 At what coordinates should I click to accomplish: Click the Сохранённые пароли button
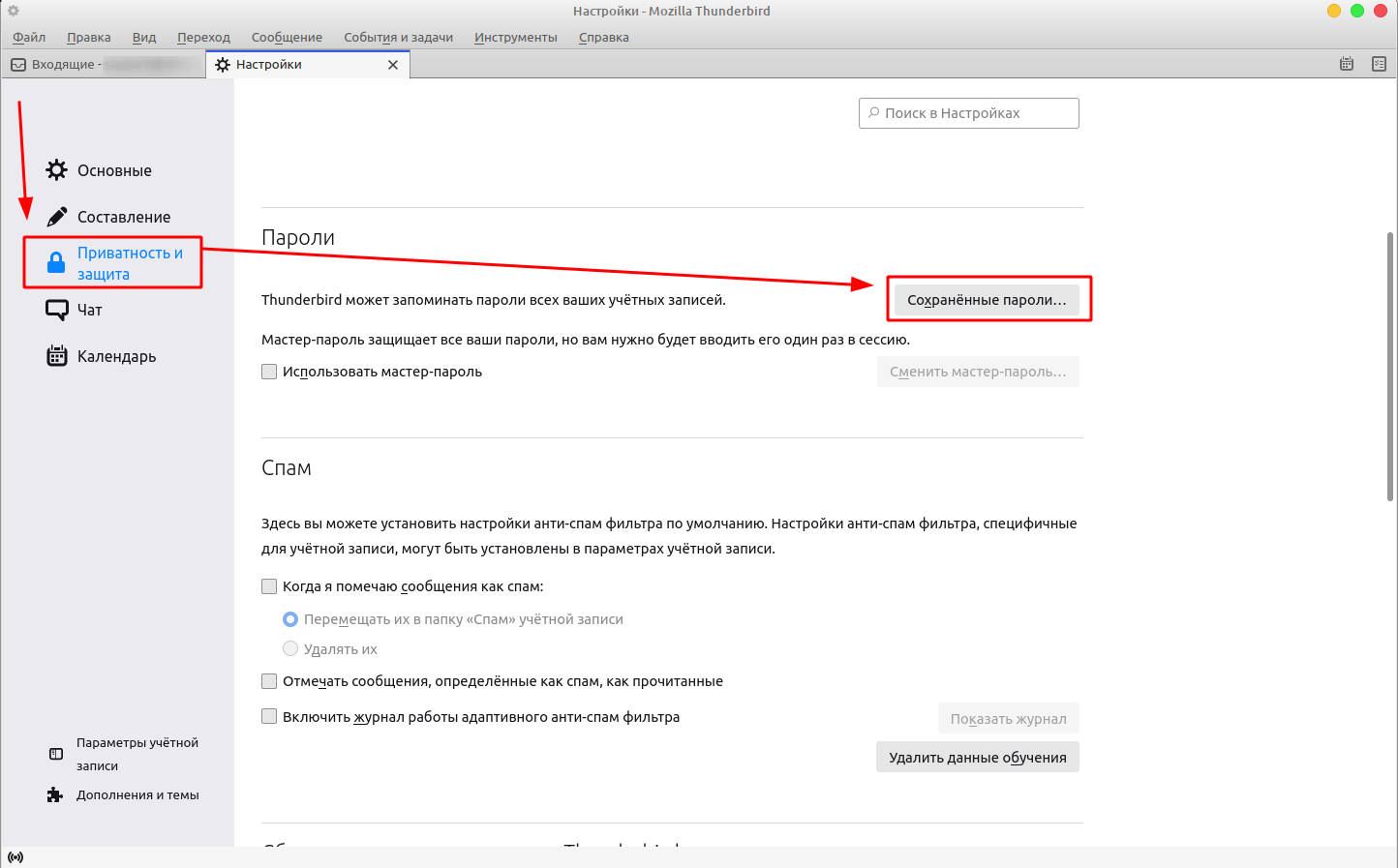(986, 300)
